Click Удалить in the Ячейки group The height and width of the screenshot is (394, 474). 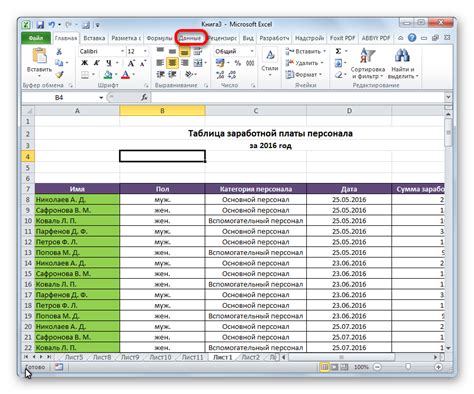point(304,63)
